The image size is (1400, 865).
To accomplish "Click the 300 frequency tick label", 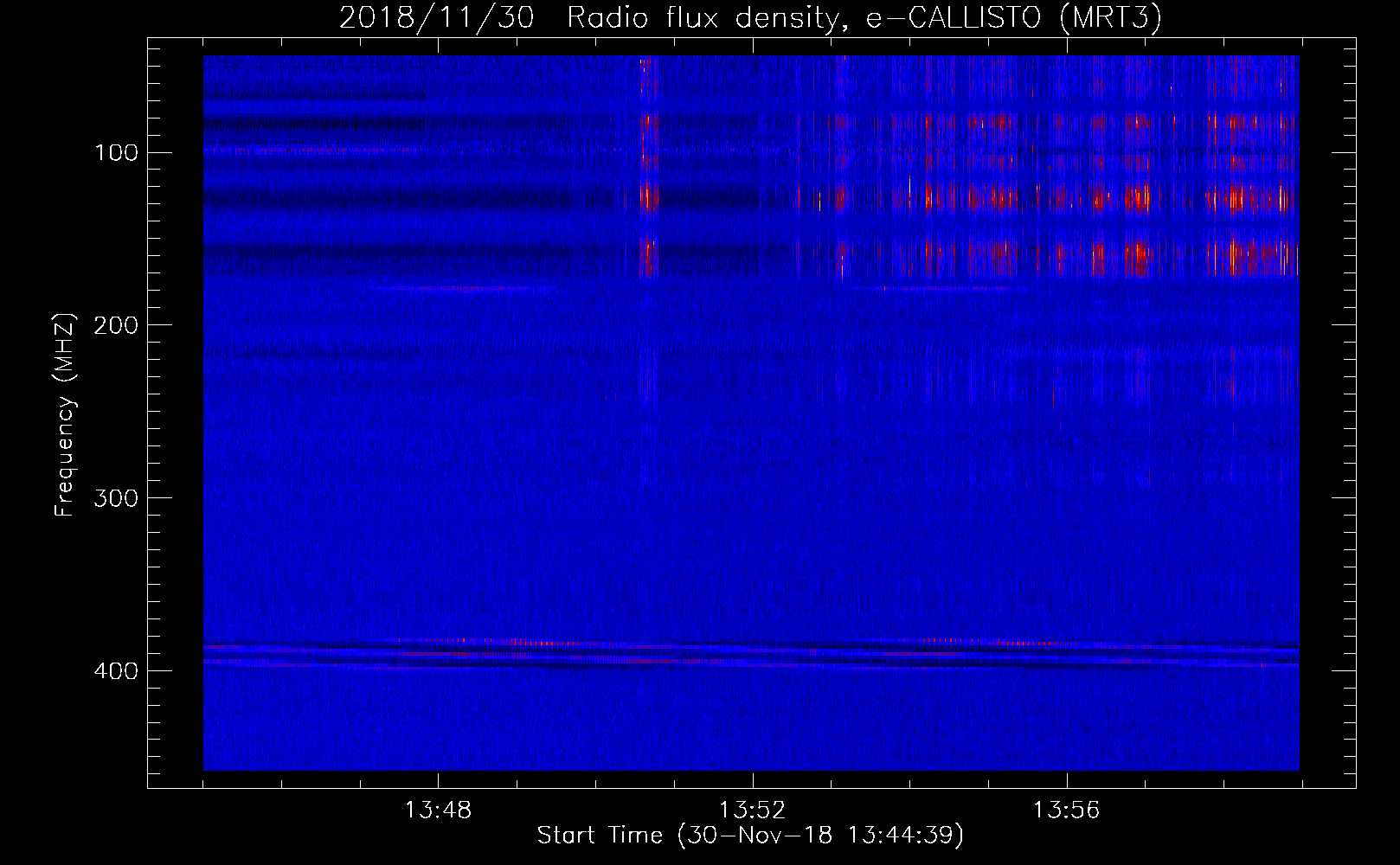I will click(116, 498).
